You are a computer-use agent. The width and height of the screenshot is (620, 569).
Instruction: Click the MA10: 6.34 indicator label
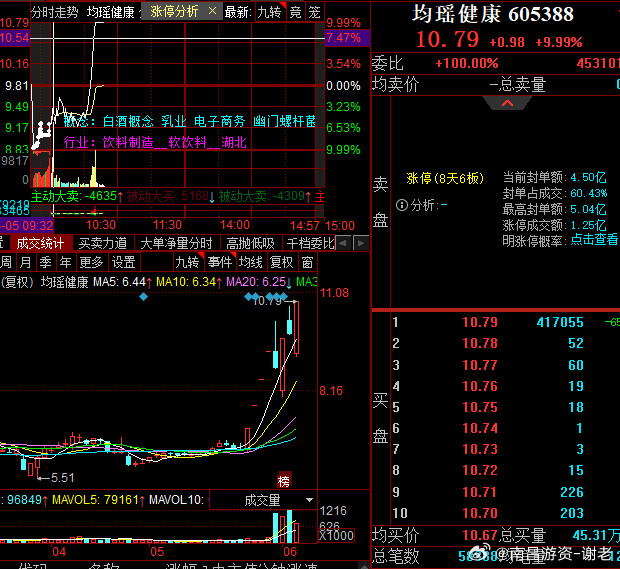[189, 282]
